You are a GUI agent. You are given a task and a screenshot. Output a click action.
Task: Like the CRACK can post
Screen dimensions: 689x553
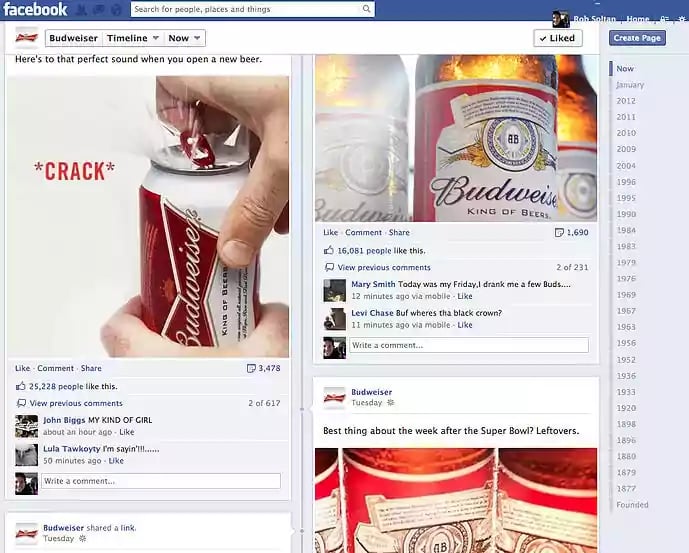tap(22, 368)
